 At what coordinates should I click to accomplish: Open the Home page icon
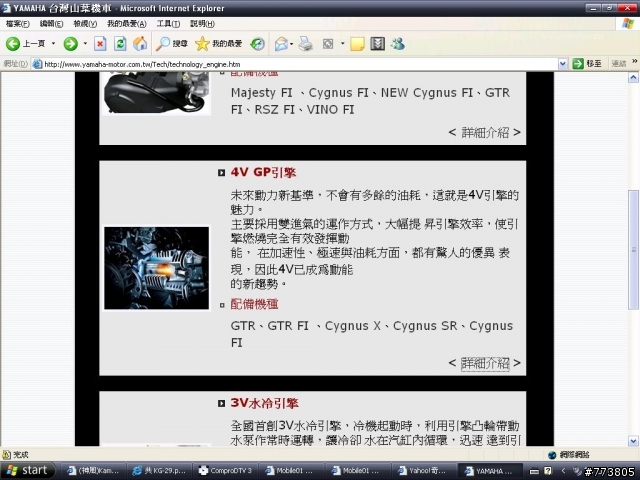point(140,44)
